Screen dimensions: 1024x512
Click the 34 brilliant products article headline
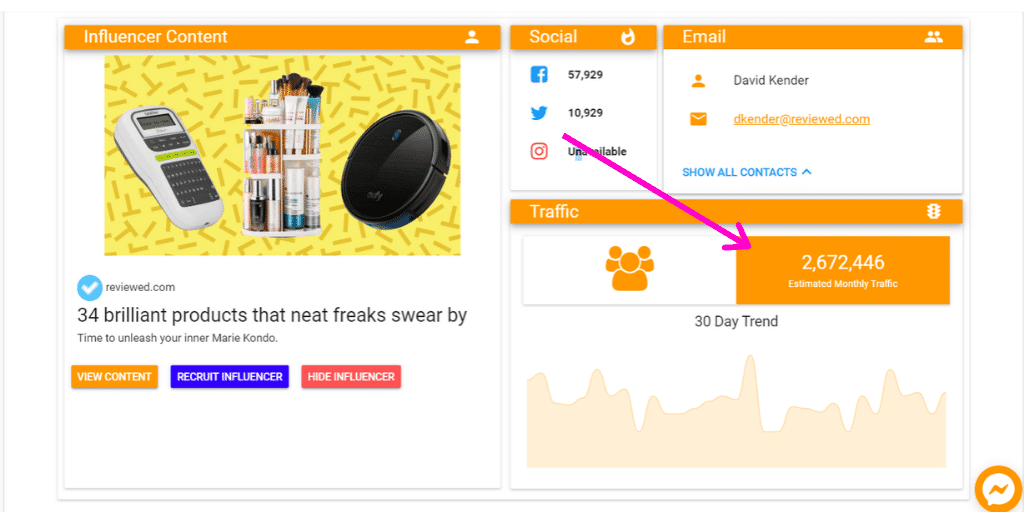pyautogui.click(x=272, y=316)
